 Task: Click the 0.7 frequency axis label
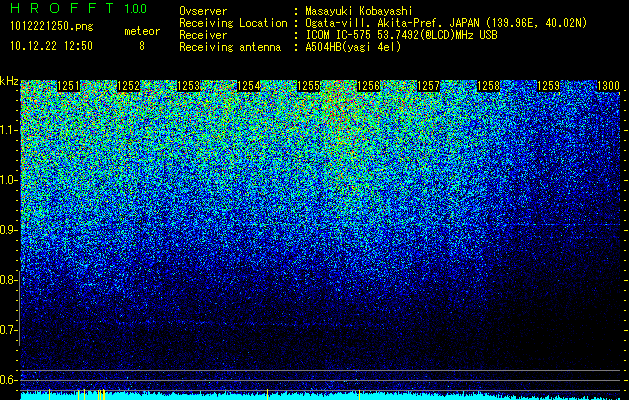point(8,330)
